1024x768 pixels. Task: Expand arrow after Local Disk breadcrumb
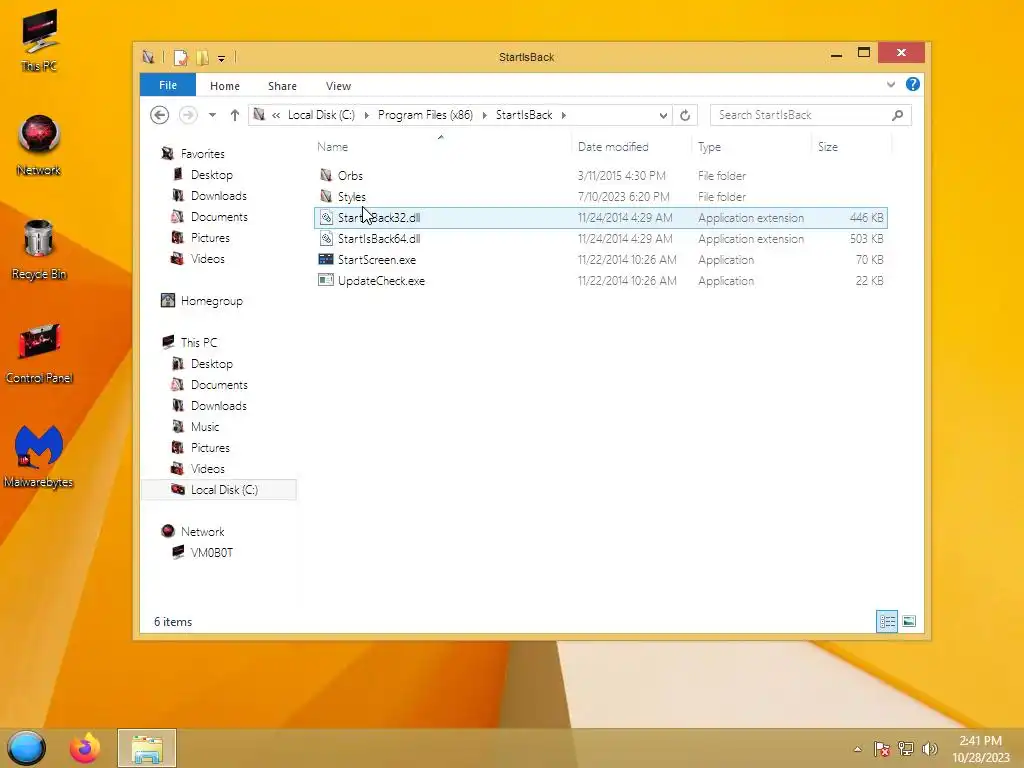[x=366, y=116]
